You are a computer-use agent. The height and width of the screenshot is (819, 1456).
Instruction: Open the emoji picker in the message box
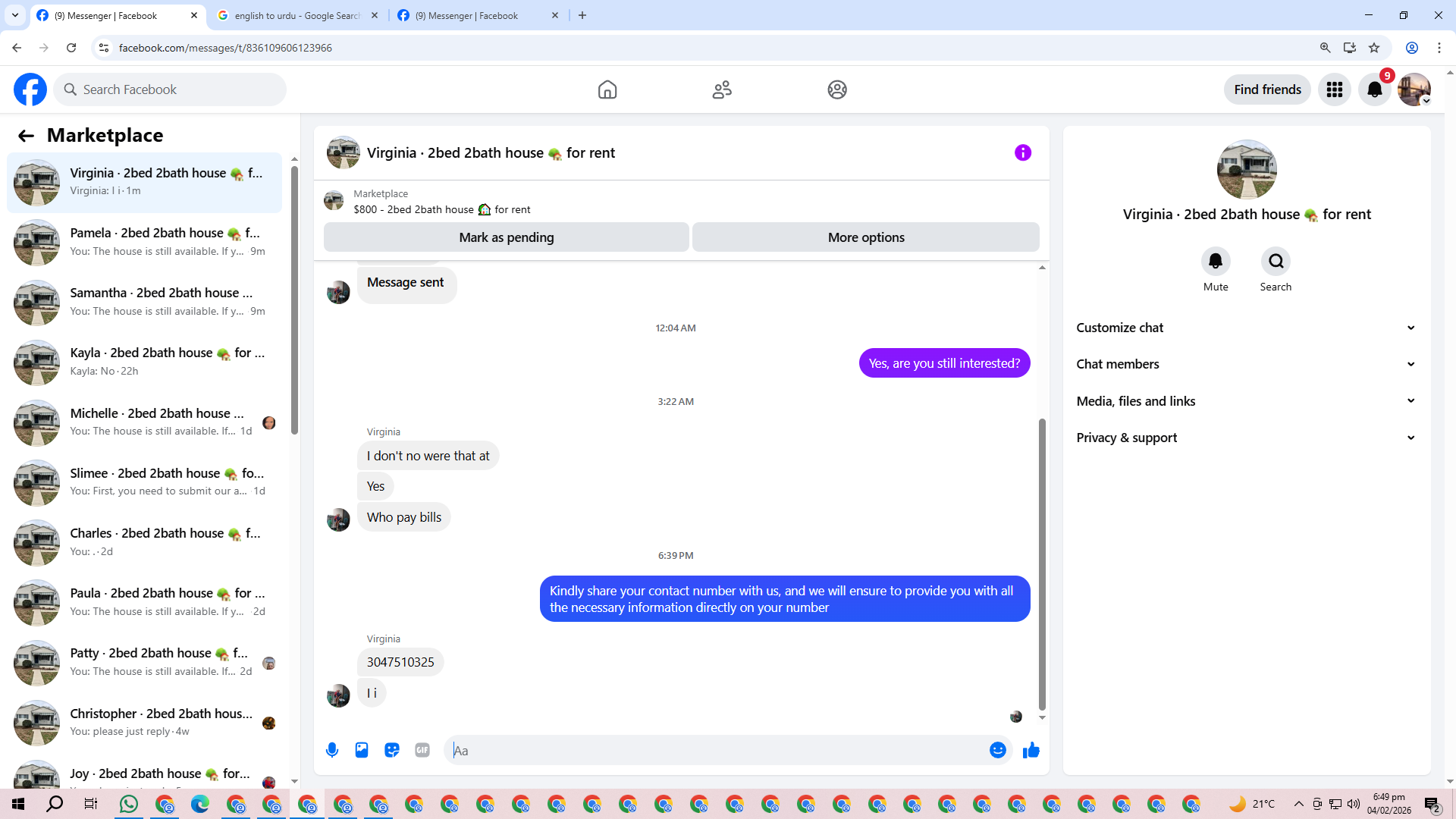[997, 750]
